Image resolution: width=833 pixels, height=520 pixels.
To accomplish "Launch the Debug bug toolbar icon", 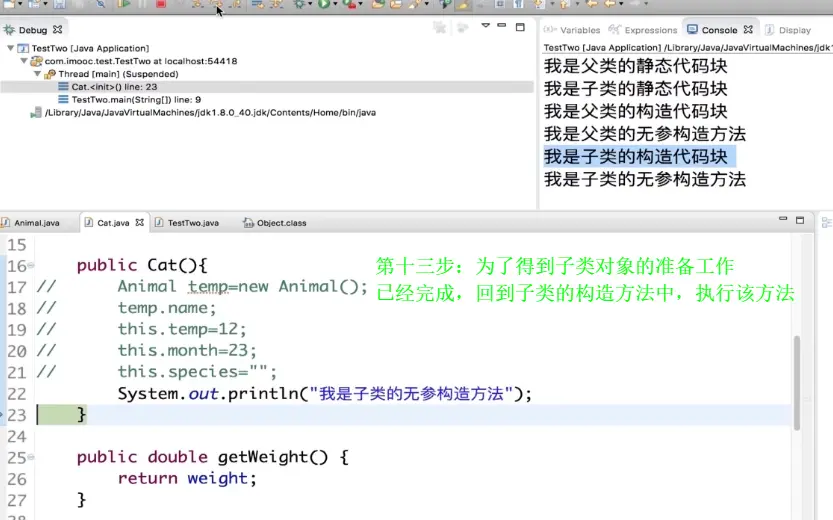I will point(300,4).
